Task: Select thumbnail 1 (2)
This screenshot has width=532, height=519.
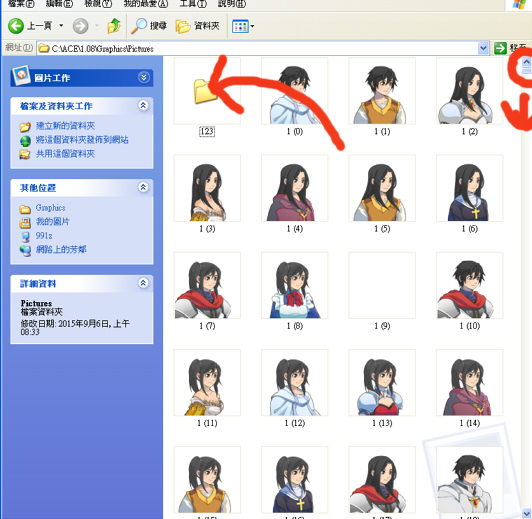Action: [x=470, y=91]
